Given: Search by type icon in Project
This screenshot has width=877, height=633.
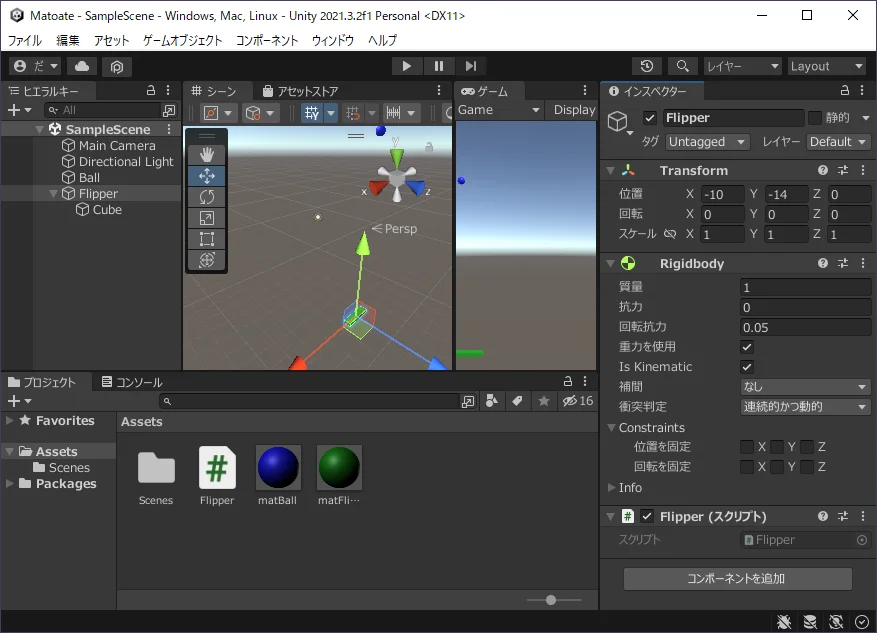Looking at the screenshot, I should (x=492, y=400).
